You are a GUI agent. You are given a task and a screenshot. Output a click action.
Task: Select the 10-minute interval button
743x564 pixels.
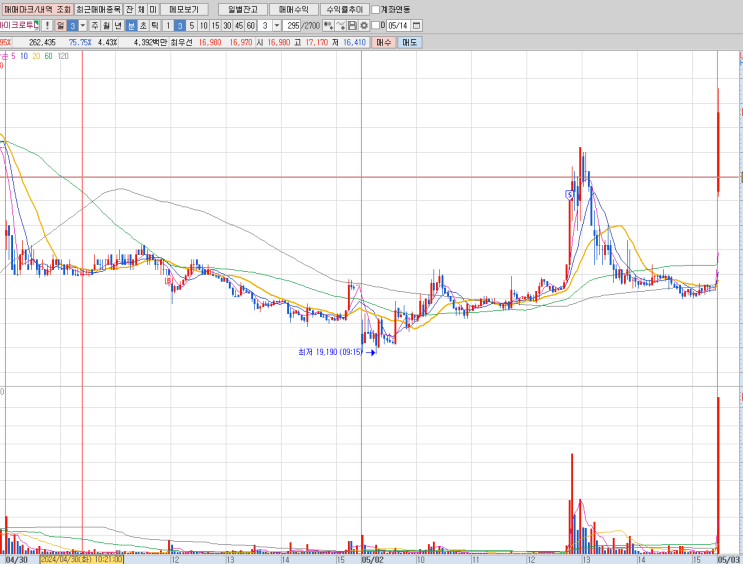(x=203, y=25)
